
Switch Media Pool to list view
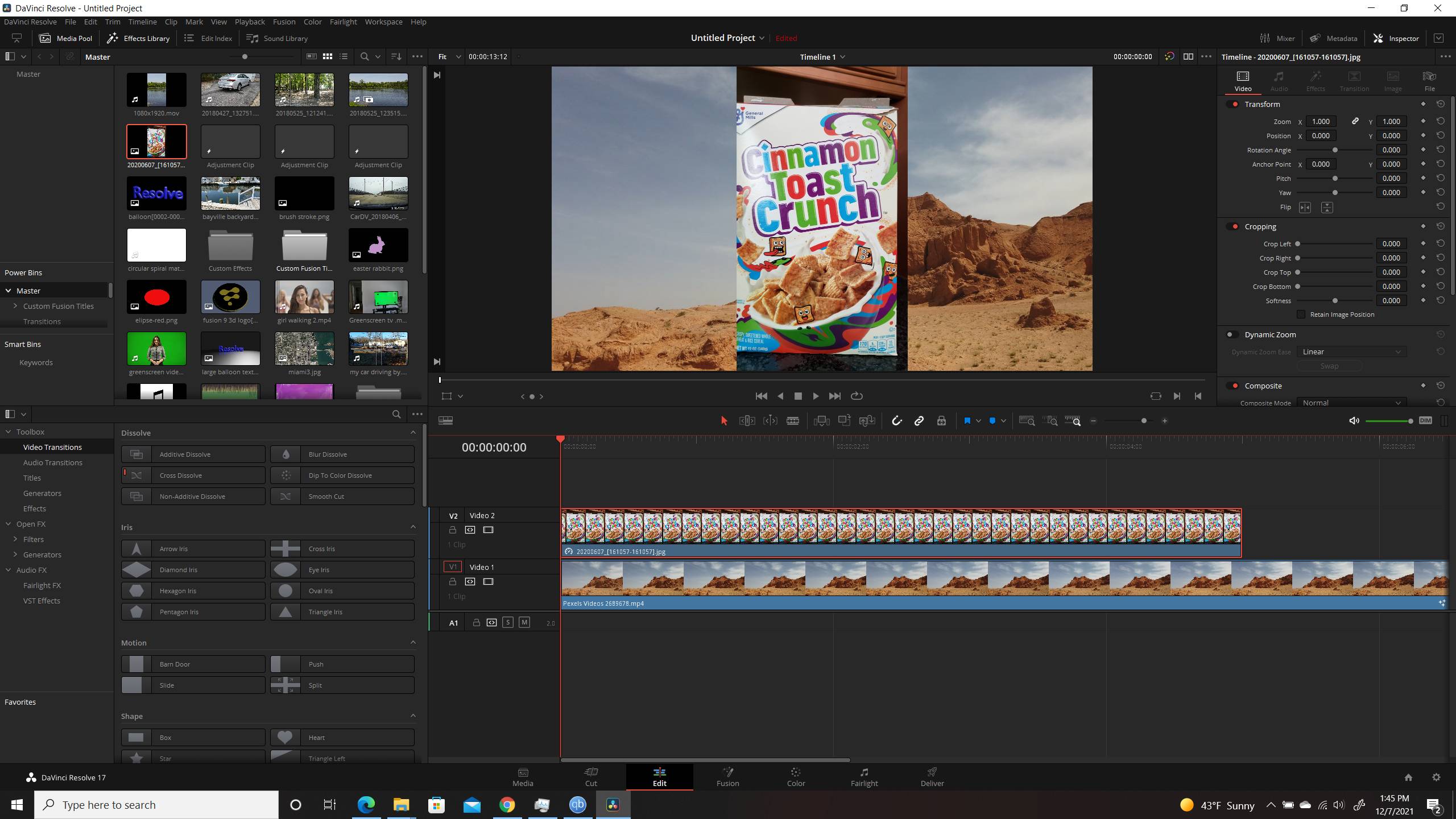[x=344, y=57]
